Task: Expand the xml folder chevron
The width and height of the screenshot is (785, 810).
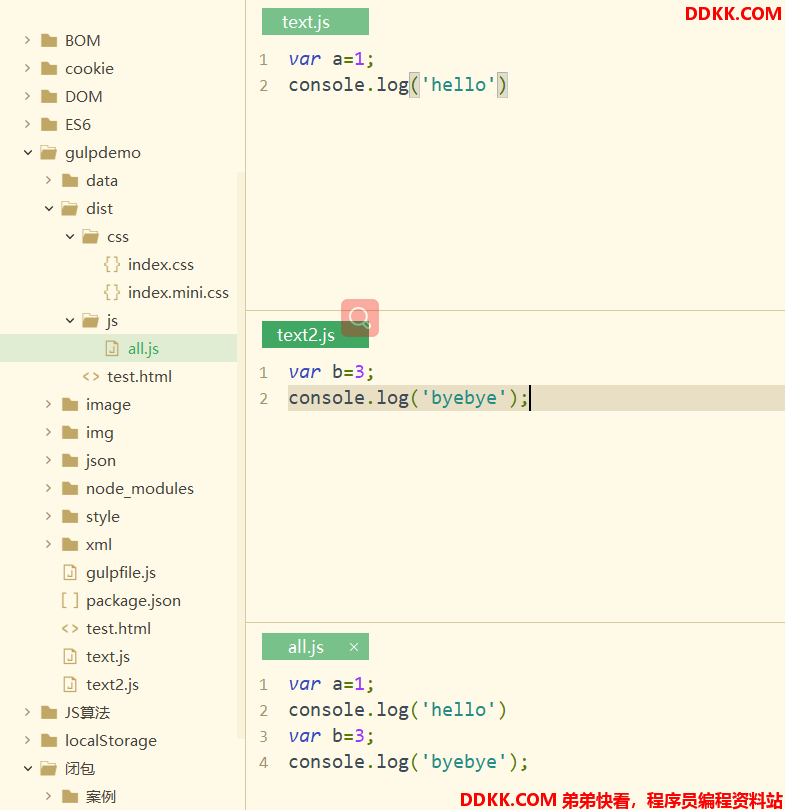Action: 49,544
